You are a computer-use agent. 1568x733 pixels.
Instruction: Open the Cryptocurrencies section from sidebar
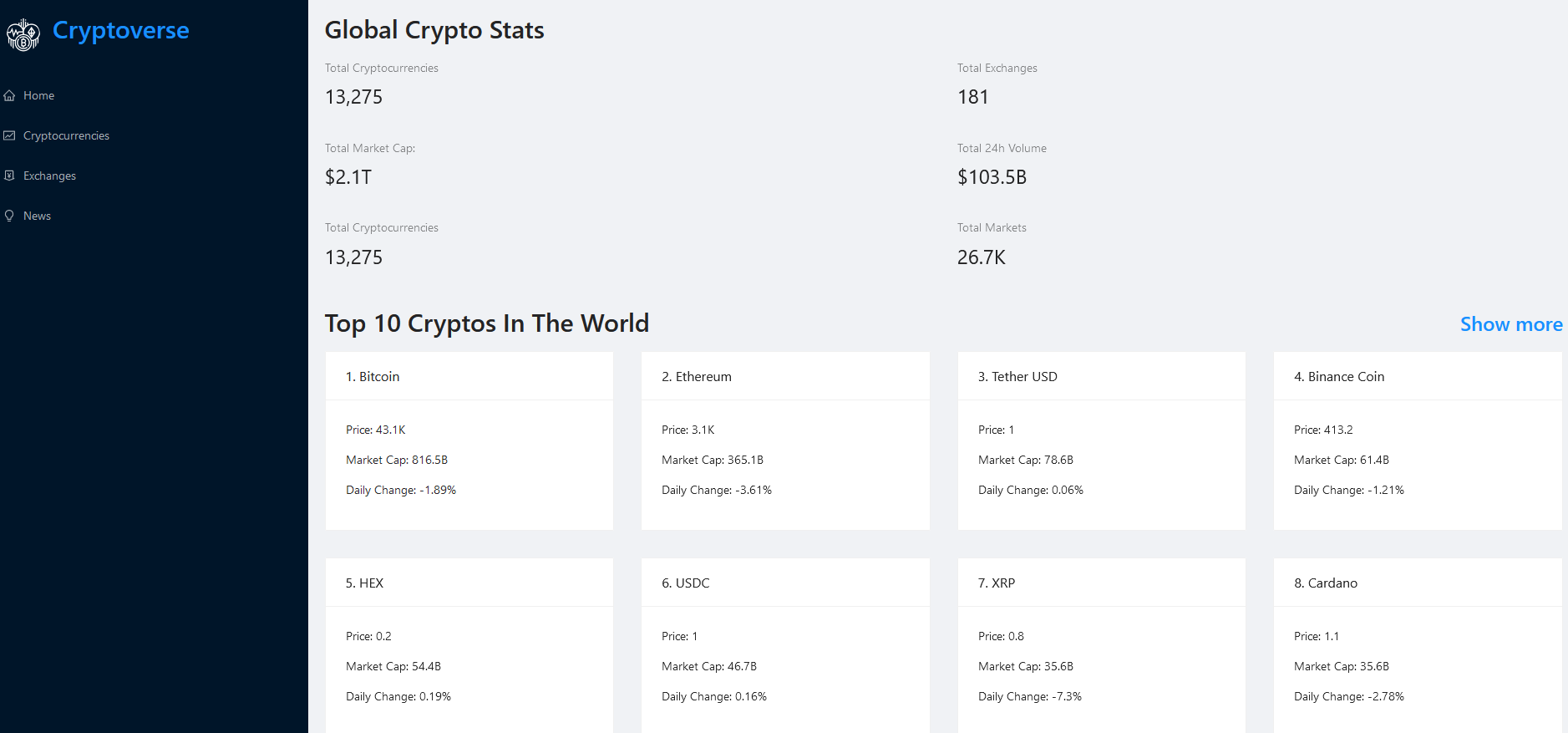[66, 135]
